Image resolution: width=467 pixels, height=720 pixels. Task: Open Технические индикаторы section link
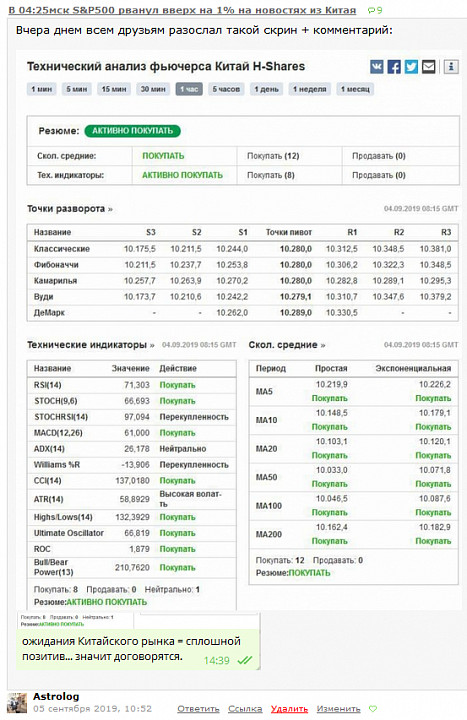(x=90, y=345)
